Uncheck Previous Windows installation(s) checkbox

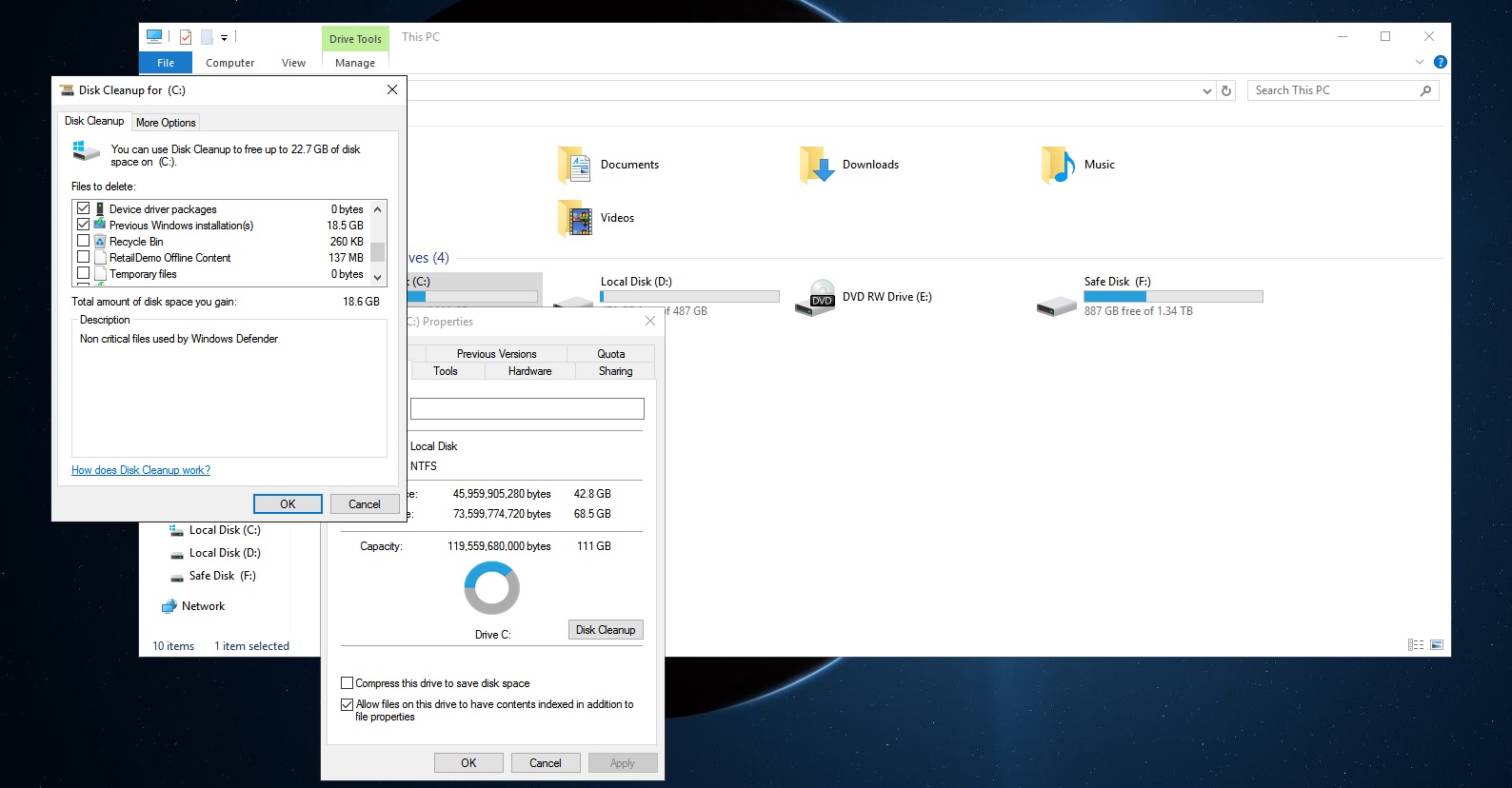[x=84, y=225]
